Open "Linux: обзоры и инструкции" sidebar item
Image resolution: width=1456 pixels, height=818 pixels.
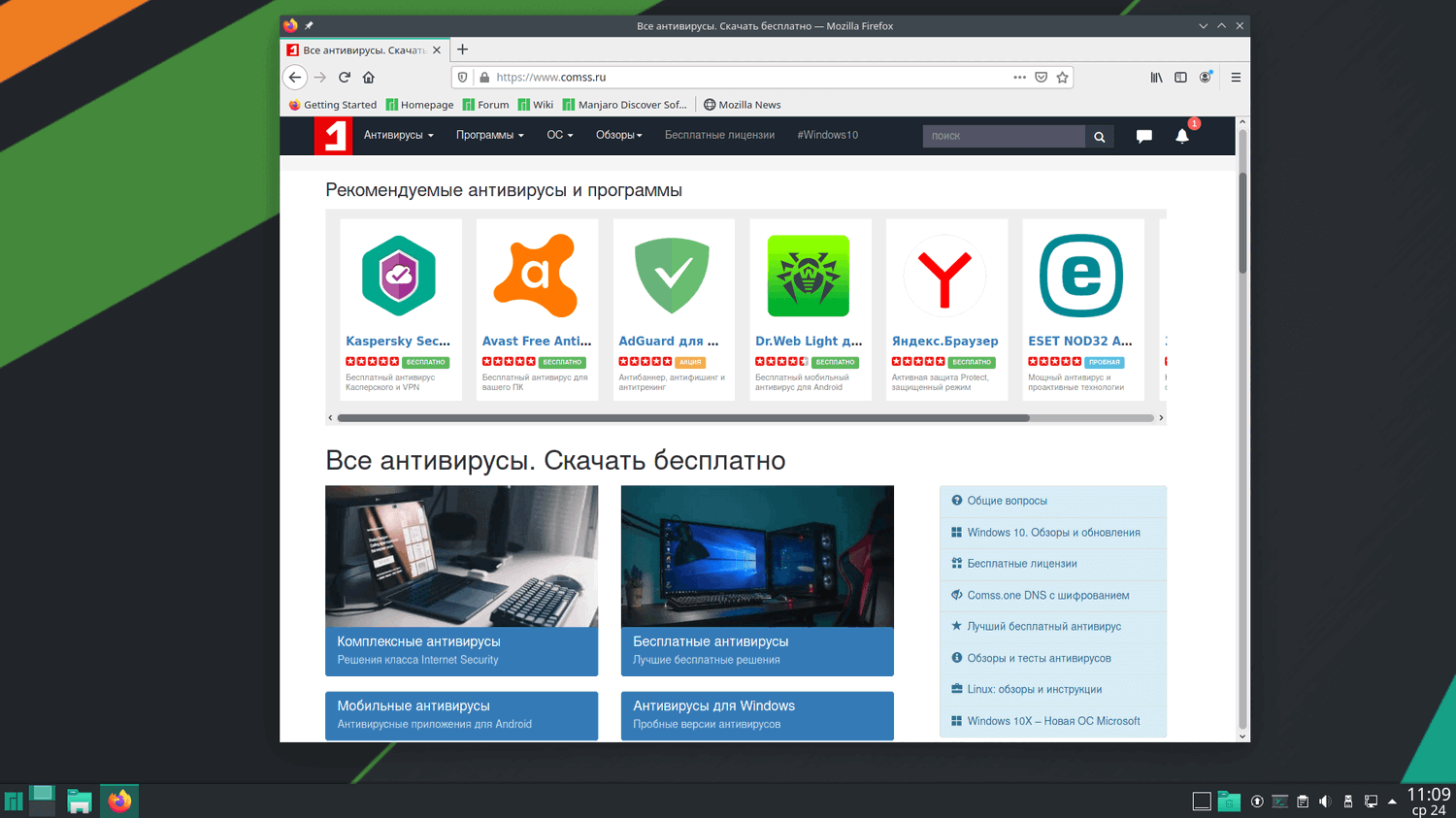pyautogui.click(x=1053, y=690)
